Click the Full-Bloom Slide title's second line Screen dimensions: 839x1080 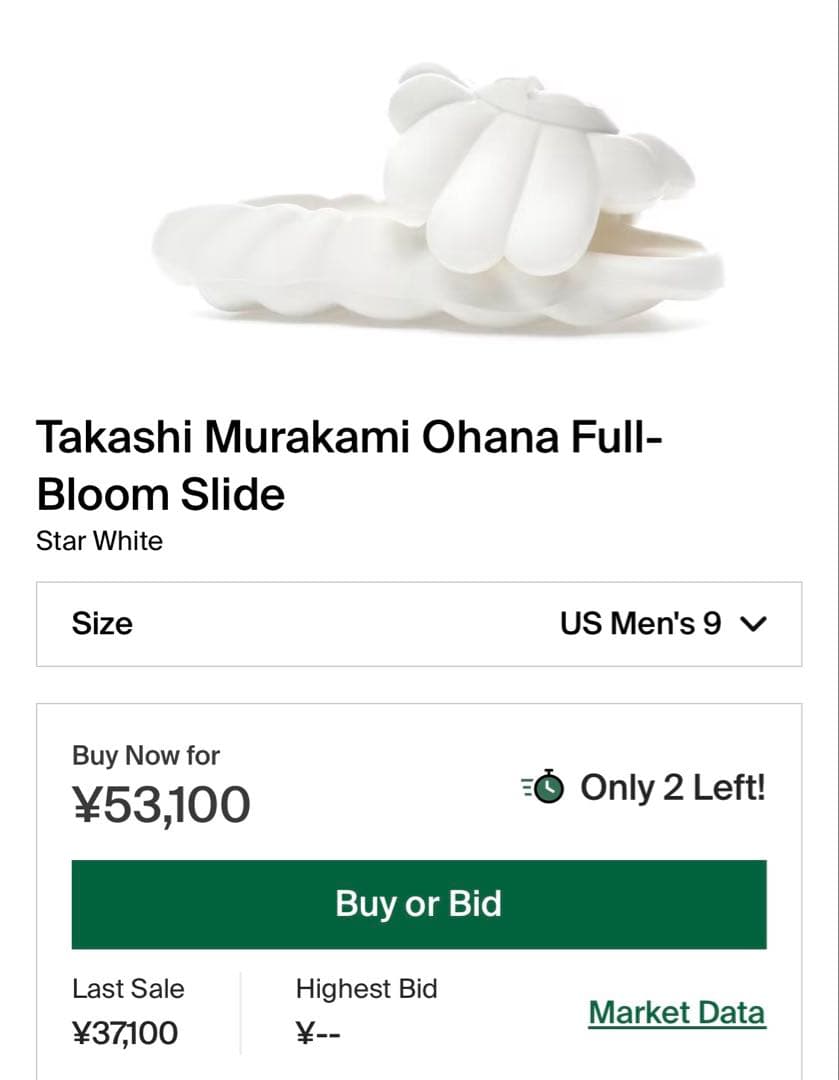pyautogui.click(x=160, y=494)
